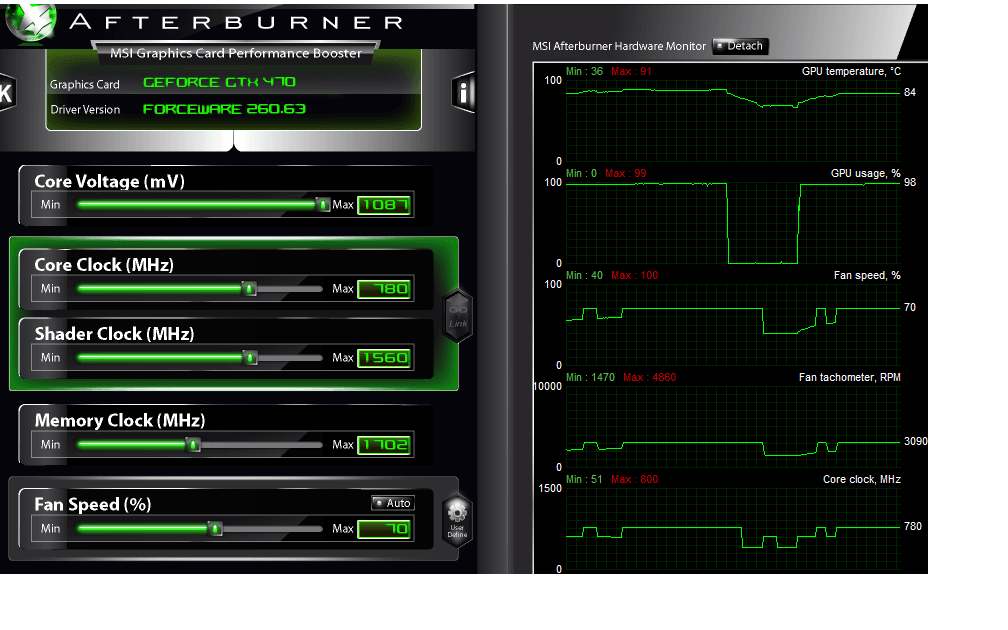Click the GPU temperature graph

tap(733, 120)
